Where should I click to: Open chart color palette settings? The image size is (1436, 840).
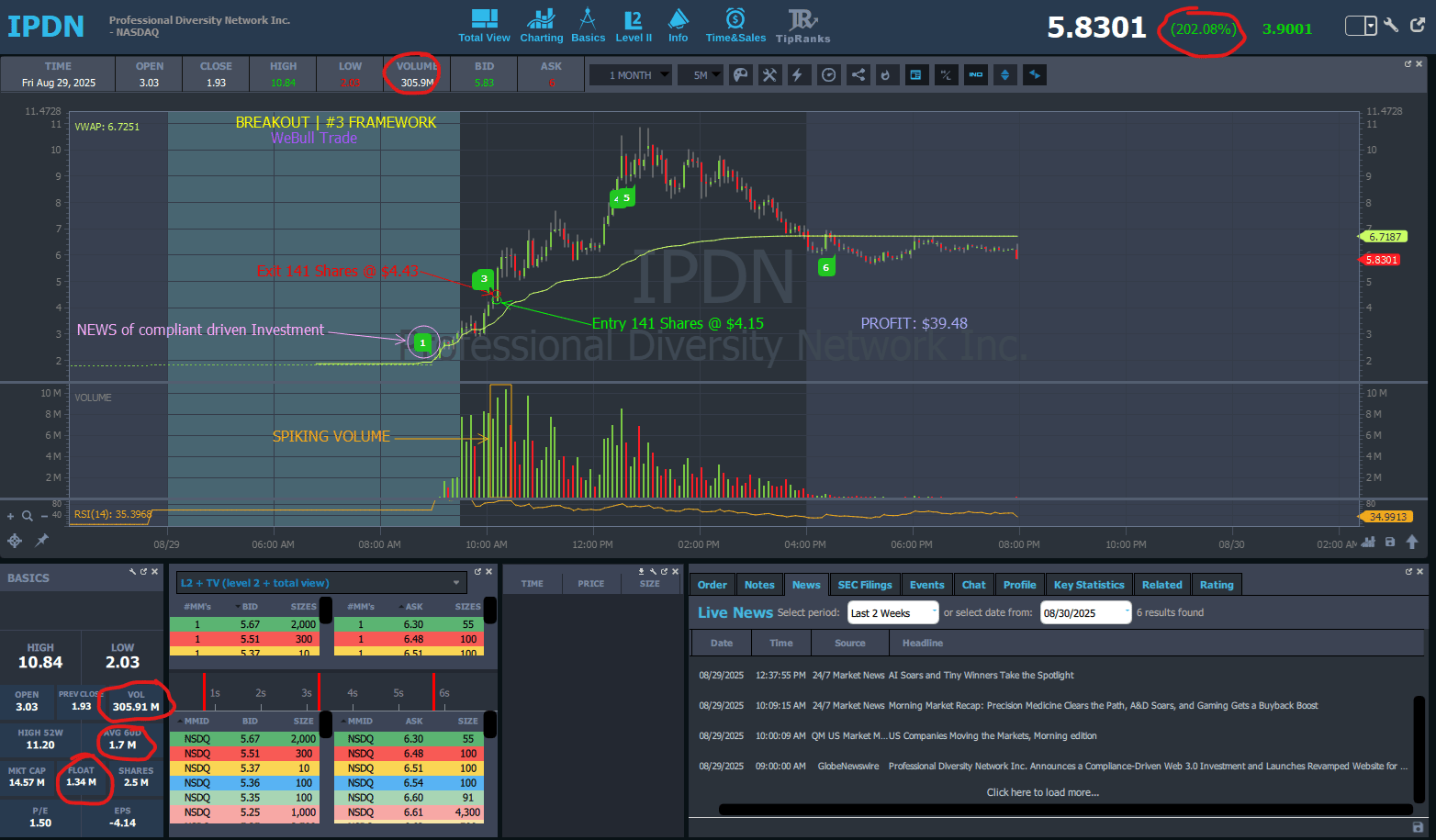tap(740, 75)
